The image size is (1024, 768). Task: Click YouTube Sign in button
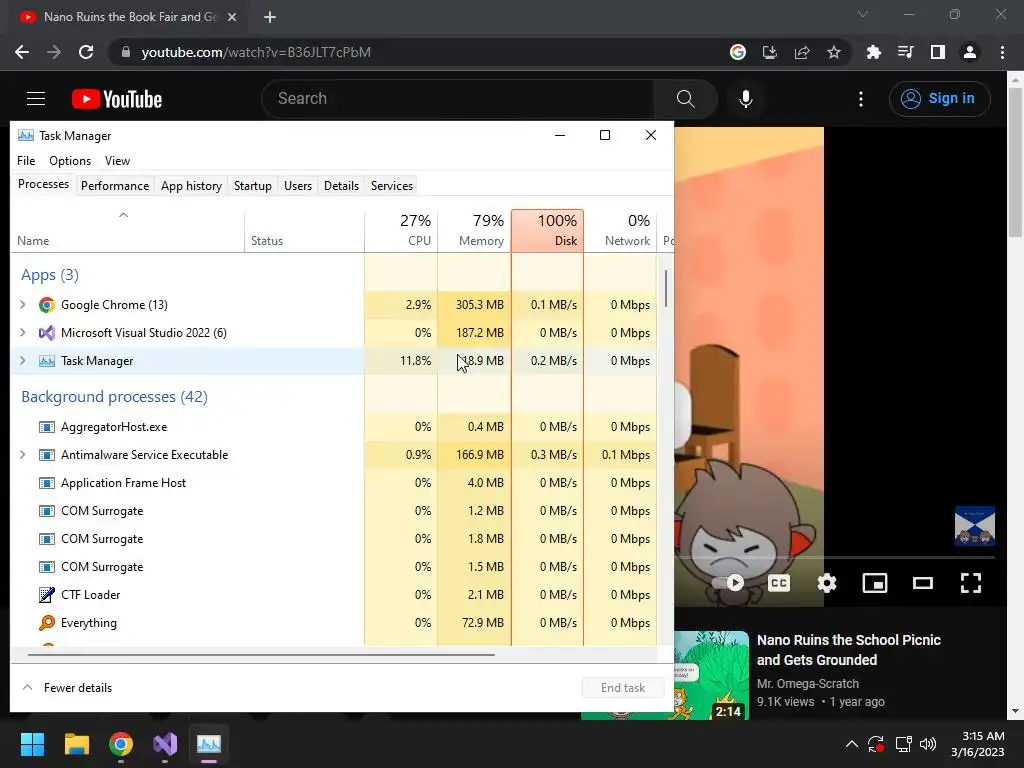[x=939, y=99]
